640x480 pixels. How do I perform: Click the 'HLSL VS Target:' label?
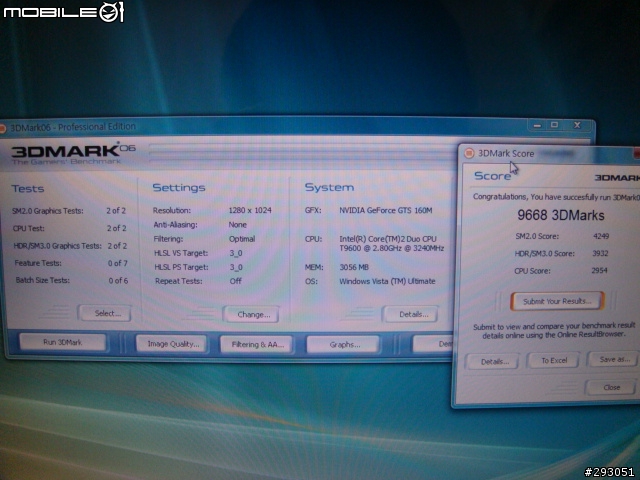(180, 253)
